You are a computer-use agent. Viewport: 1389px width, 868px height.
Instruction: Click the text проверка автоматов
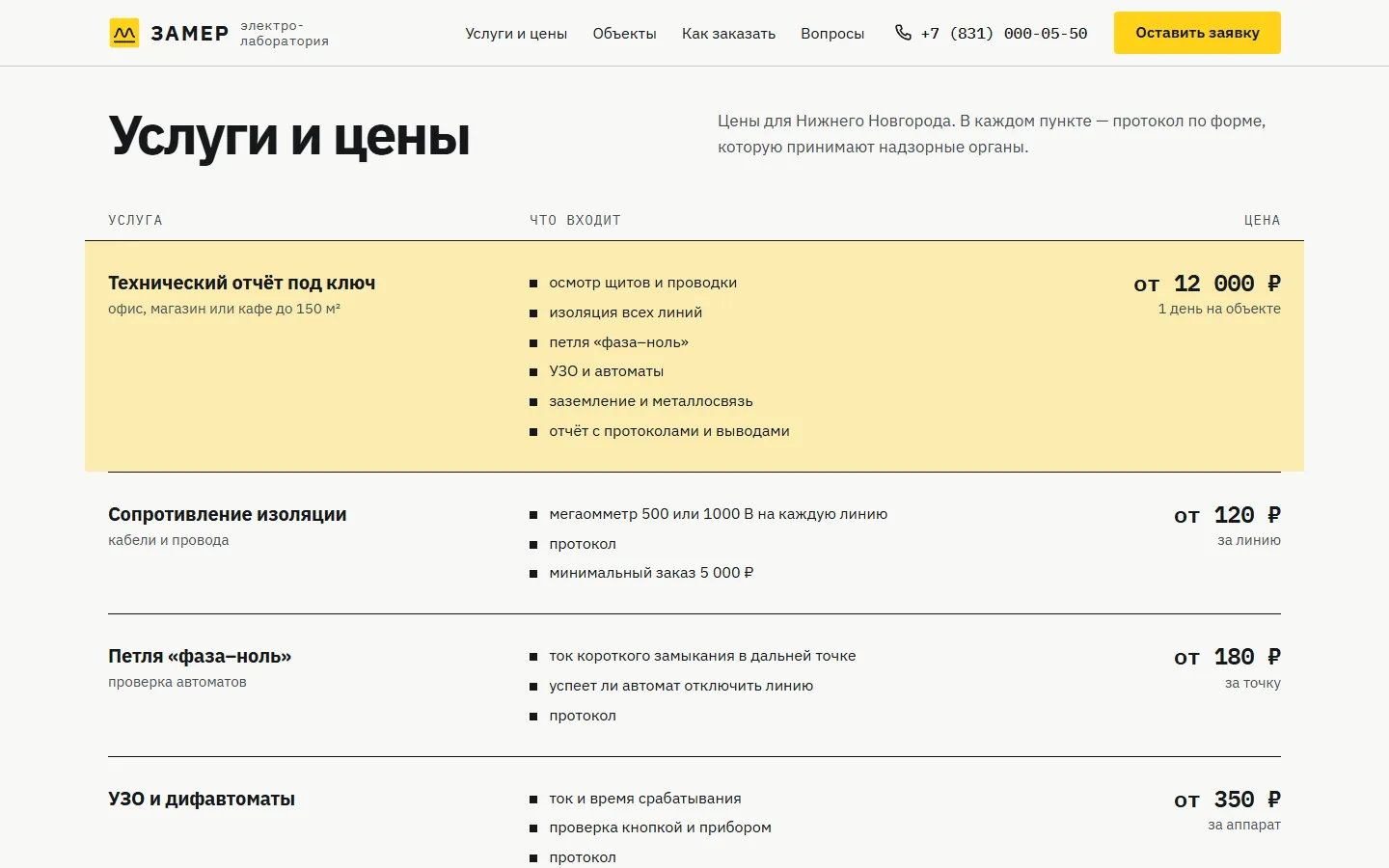[x=177, y=682]
